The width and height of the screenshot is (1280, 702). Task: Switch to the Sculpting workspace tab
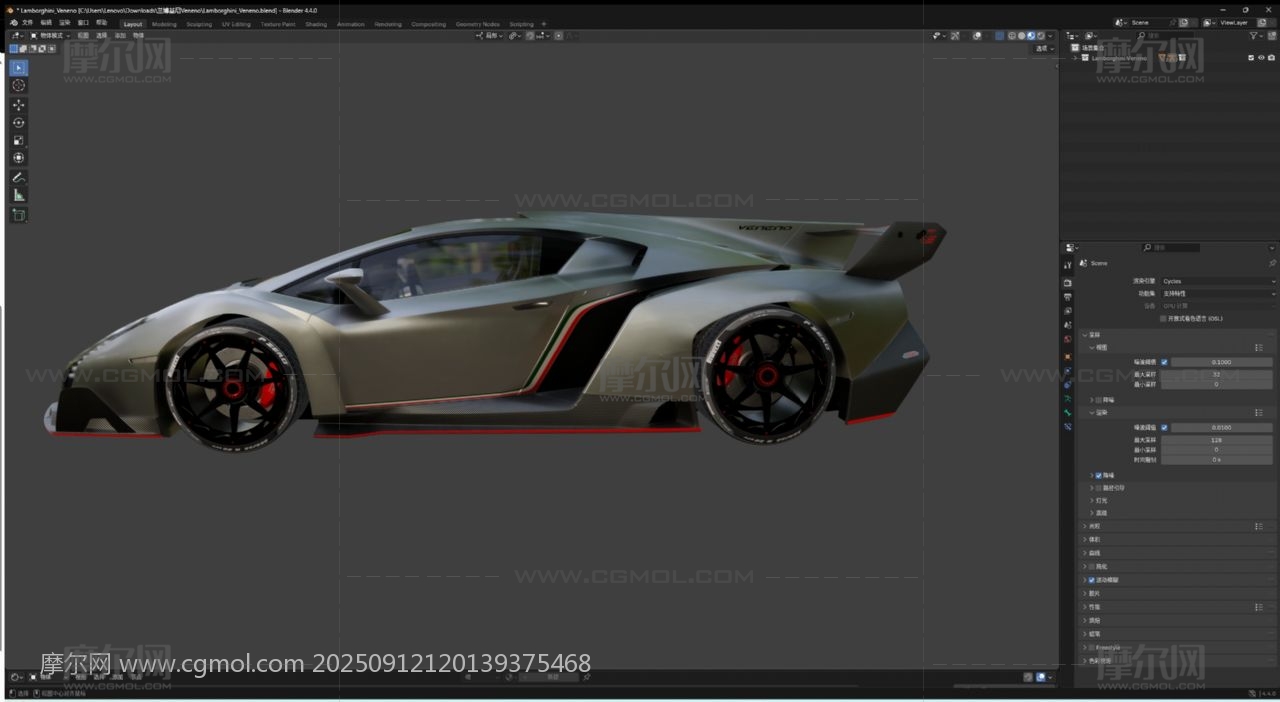pyautogui.click(x=199, y=24)
